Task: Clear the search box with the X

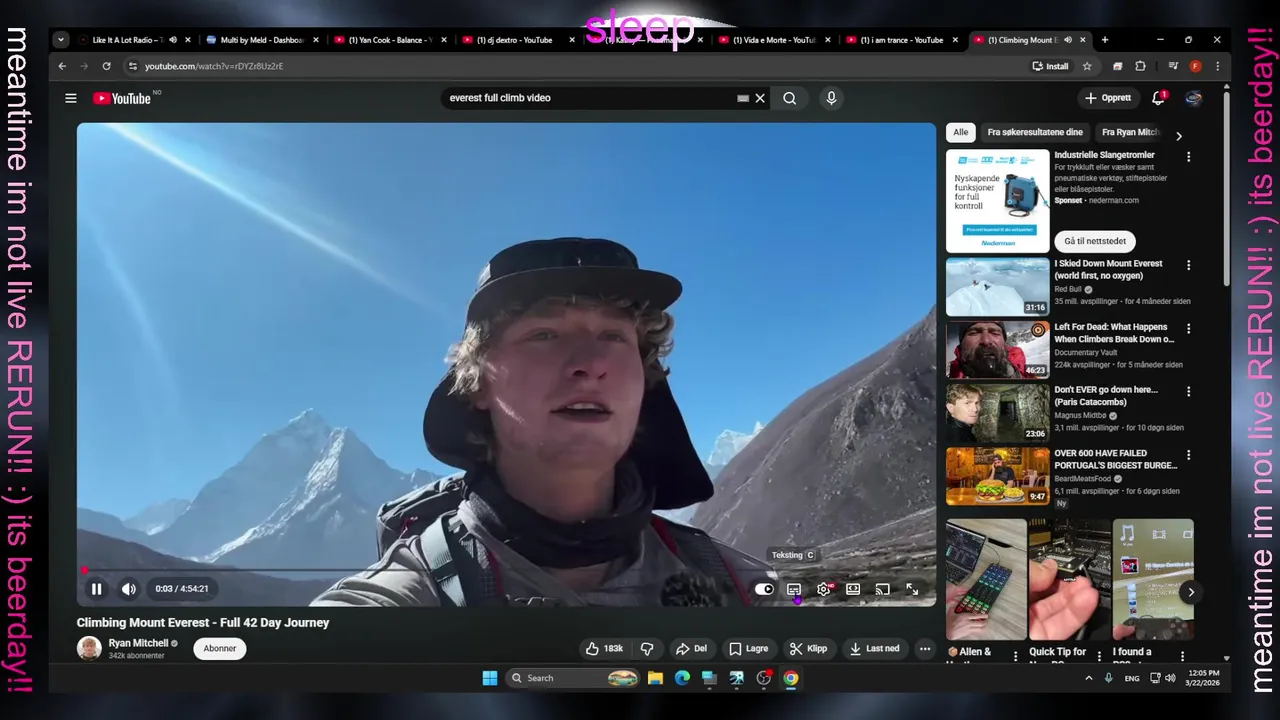Action: (x=760, y=98)
